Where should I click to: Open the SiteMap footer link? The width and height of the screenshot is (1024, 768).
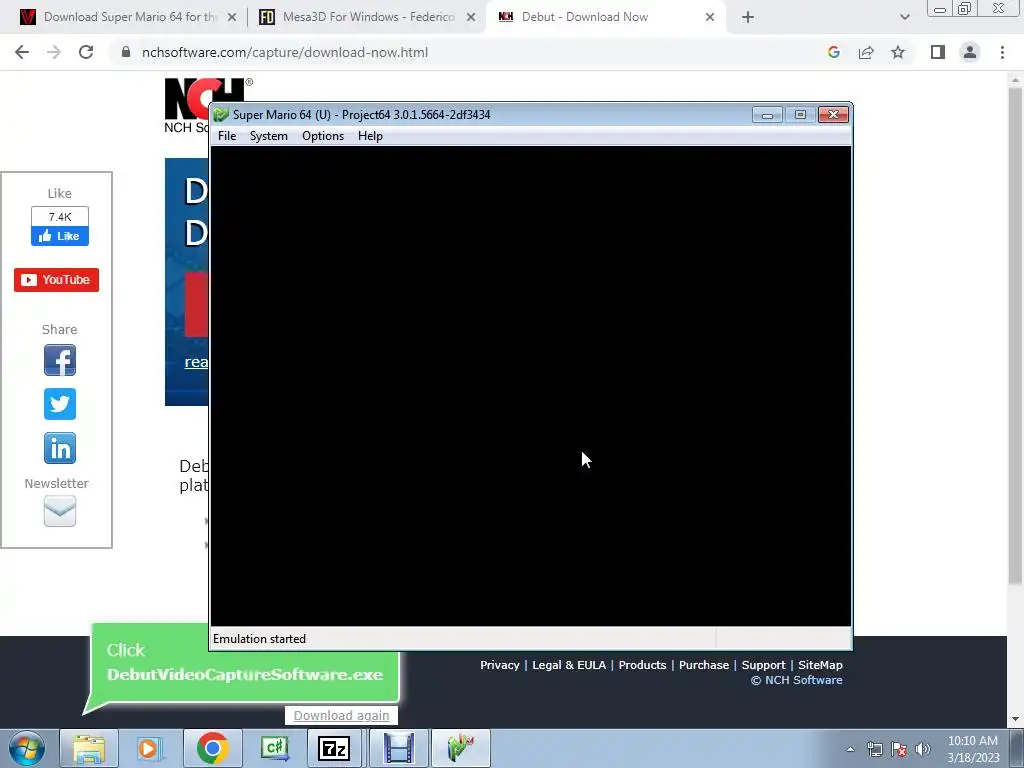click(x=820, y=665)
